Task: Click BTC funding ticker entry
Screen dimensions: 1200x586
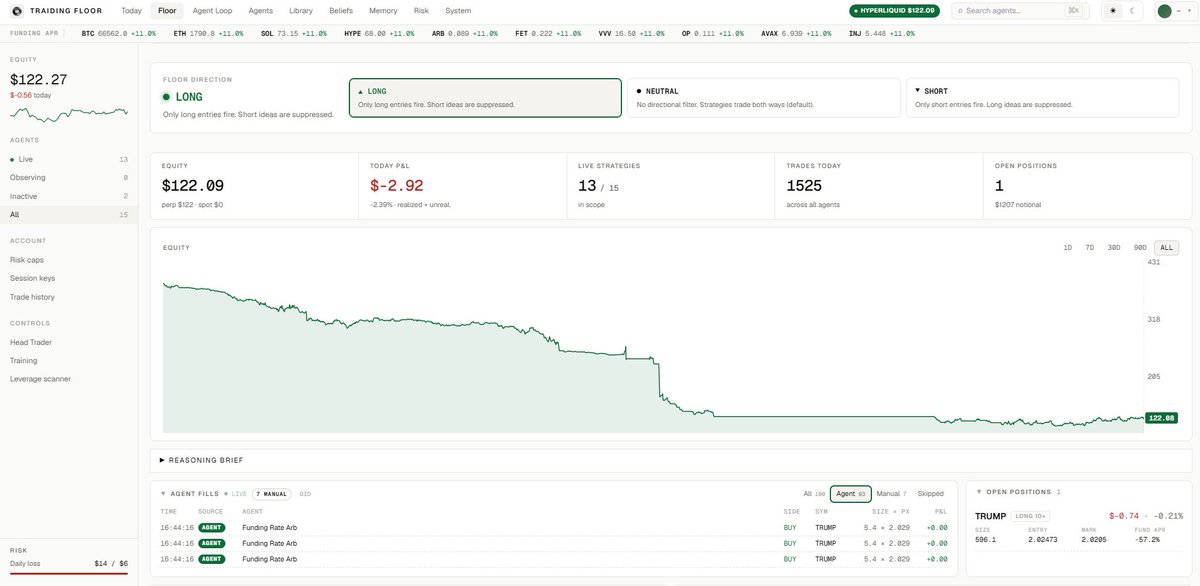Action: point(119,33)
